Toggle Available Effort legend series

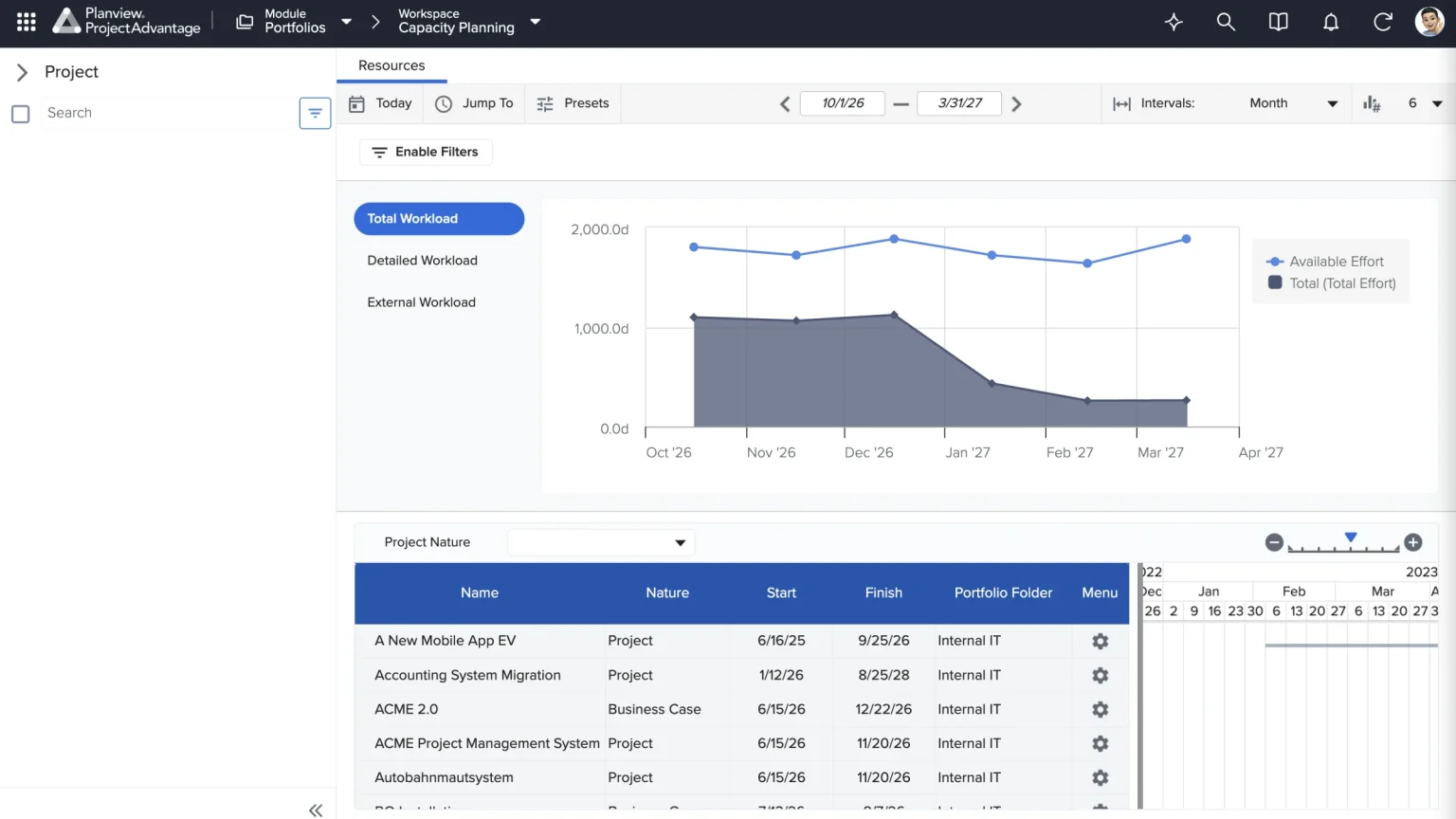pyautogui.click(x=1325, y=262)
